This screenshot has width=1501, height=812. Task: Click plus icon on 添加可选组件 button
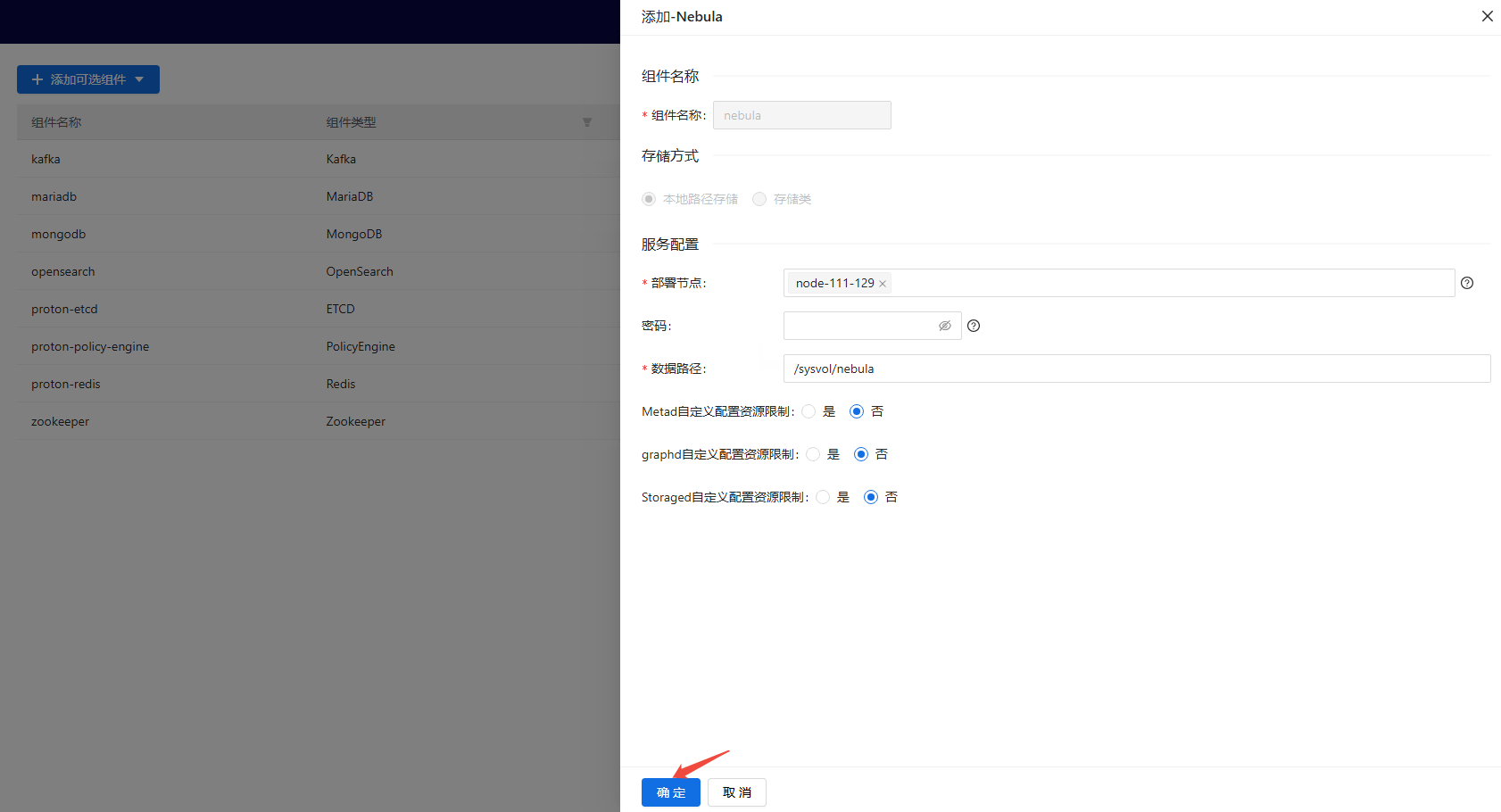(x=37, y=79)
